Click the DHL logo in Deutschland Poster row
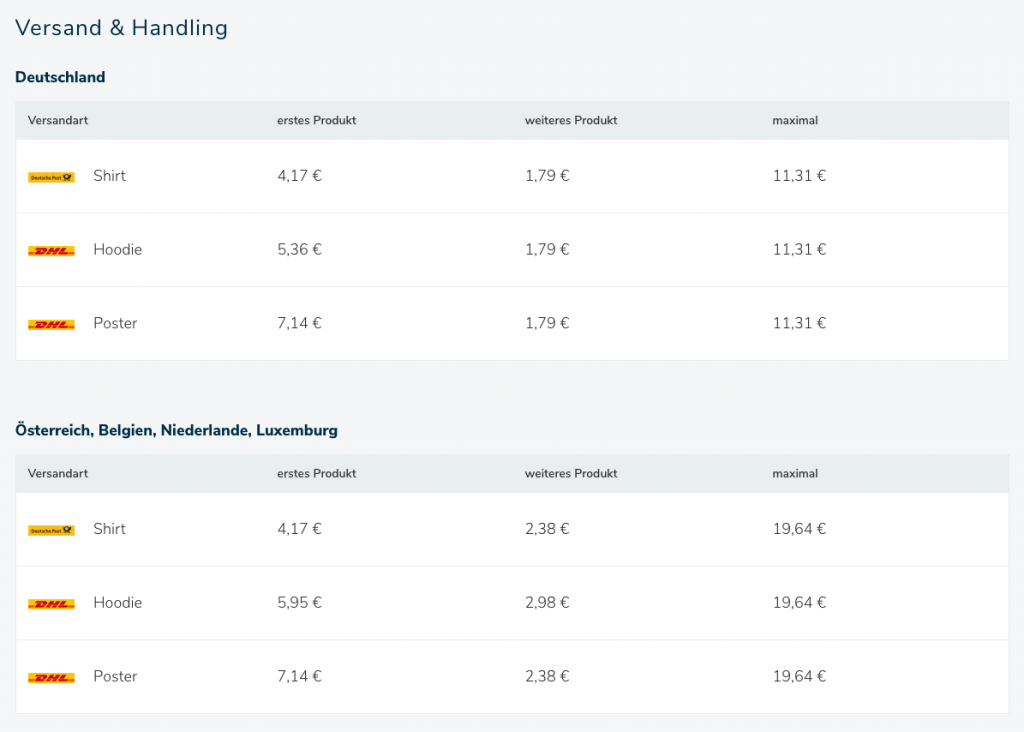The image size is (1024, 732). click(51, 325)
